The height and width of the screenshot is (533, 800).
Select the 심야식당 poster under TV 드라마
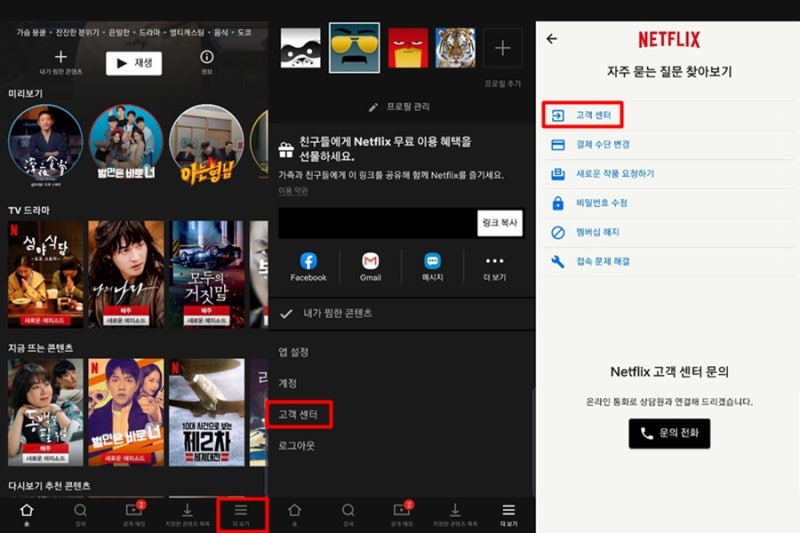(45, 274)
